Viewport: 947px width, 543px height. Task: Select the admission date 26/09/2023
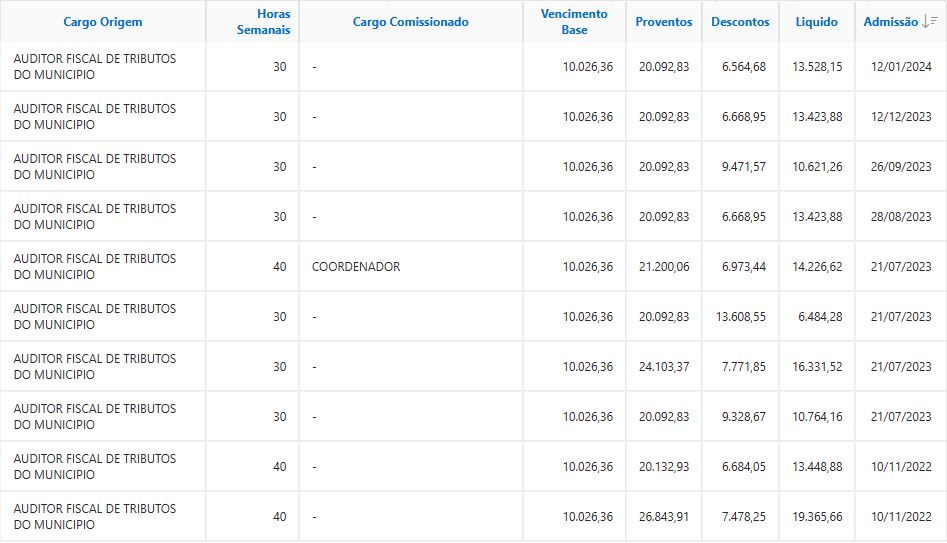pyautogui.click(x=901, y=167)
